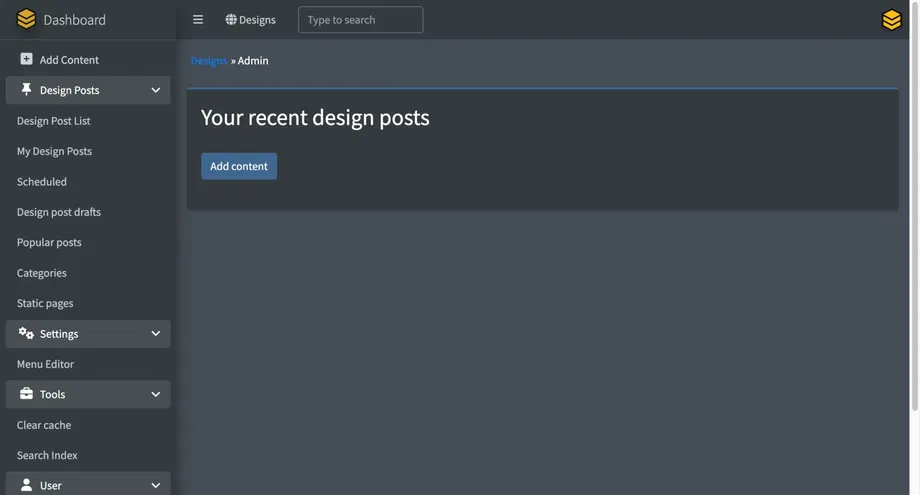920x495 pixels.
Task: Click the Design Posts pushpin icon
Action: (26, 90)
